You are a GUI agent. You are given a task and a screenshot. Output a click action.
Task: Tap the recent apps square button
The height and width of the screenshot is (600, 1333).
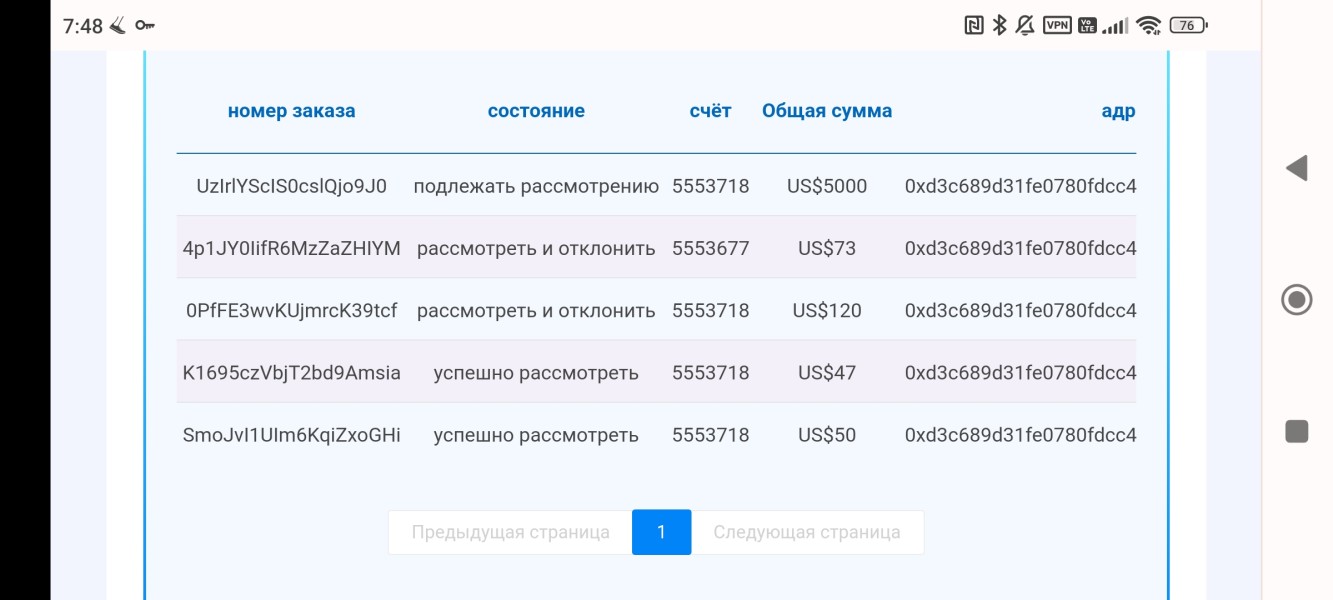pyautogui.click(x=1296, y=431)
